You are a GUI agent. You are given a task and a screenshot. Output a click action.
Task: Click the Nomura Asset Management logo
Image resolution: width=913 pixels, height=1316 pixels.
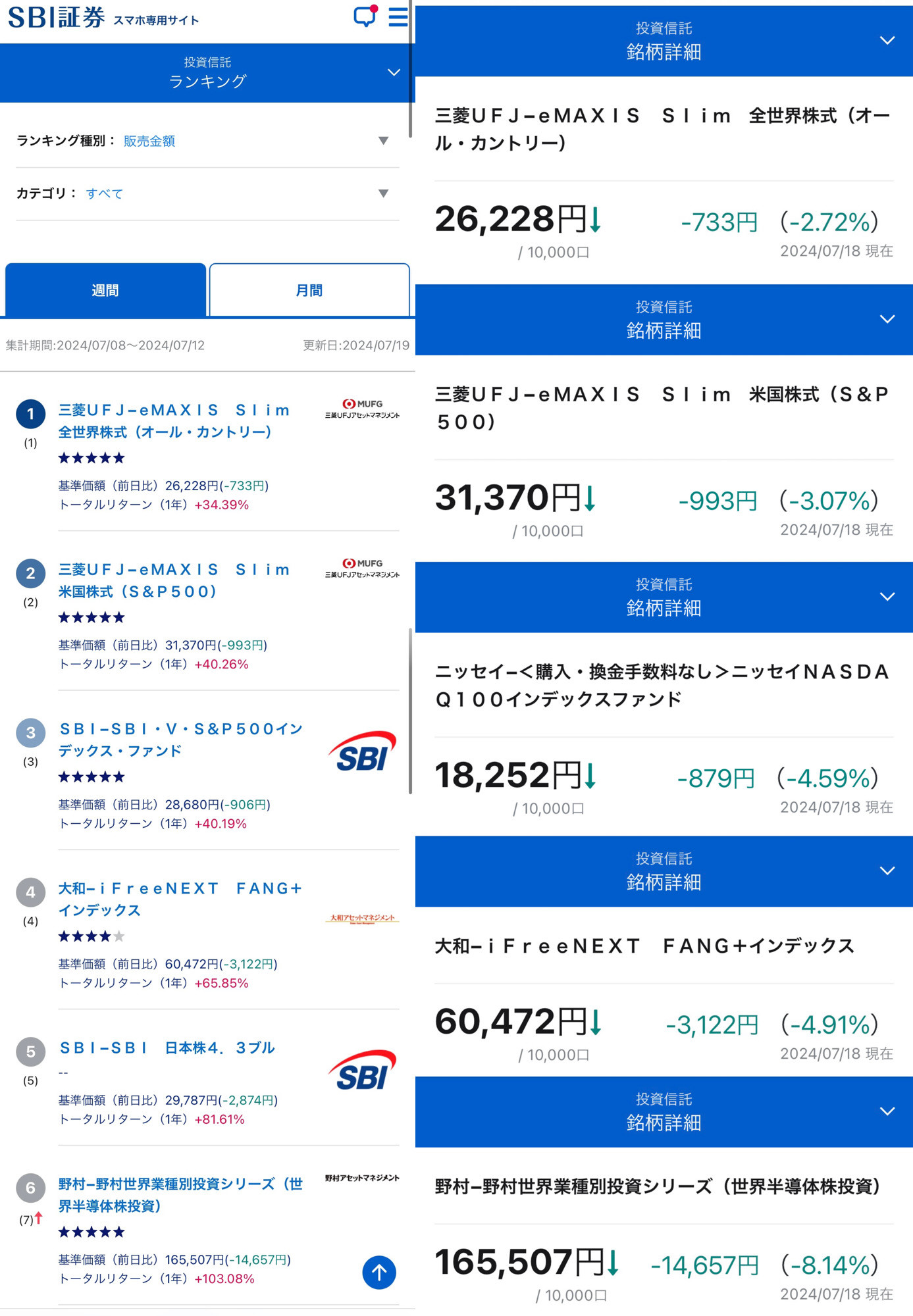[362, 1178]
